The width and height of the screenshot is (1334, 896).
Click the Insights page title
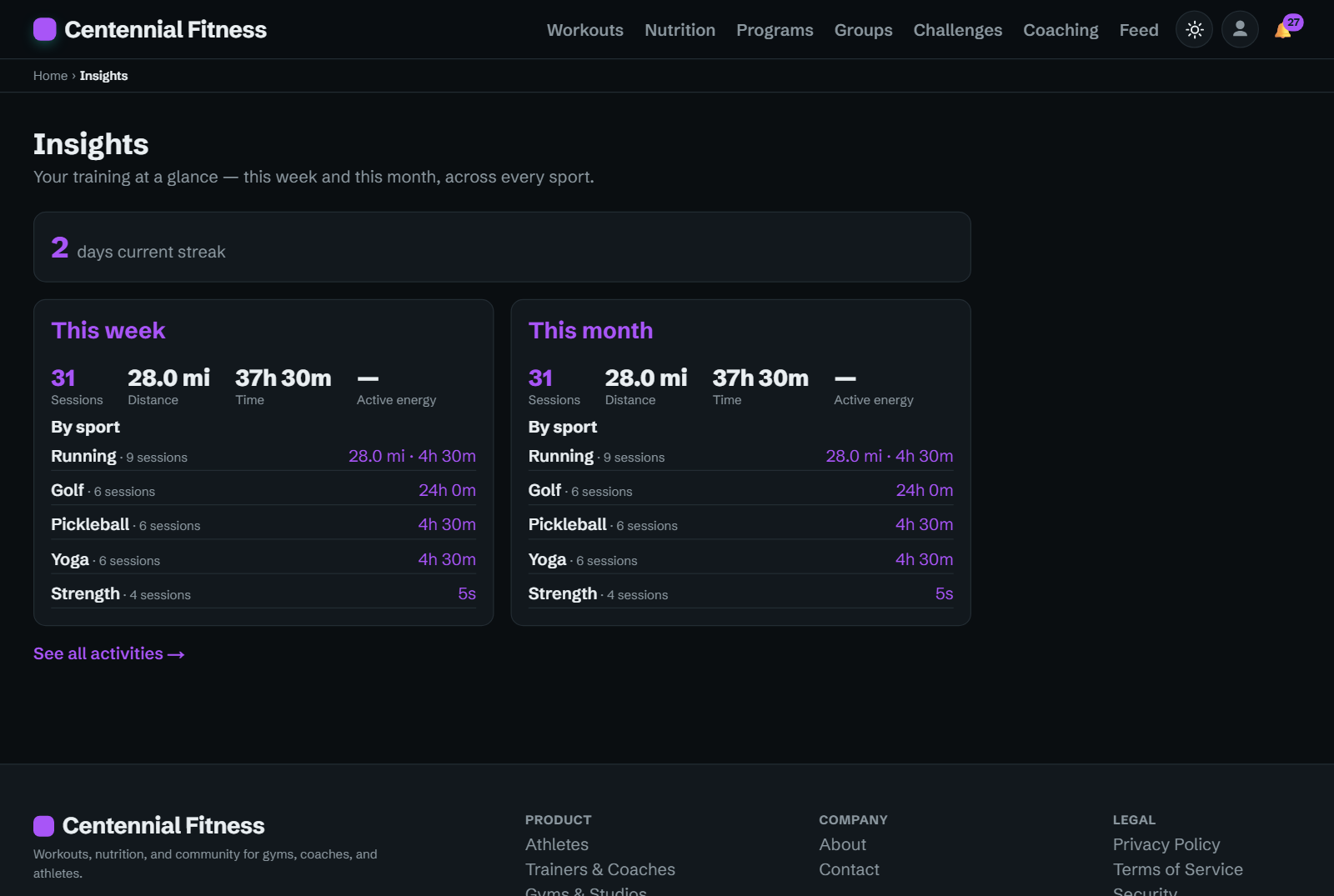tap(91, 144)
